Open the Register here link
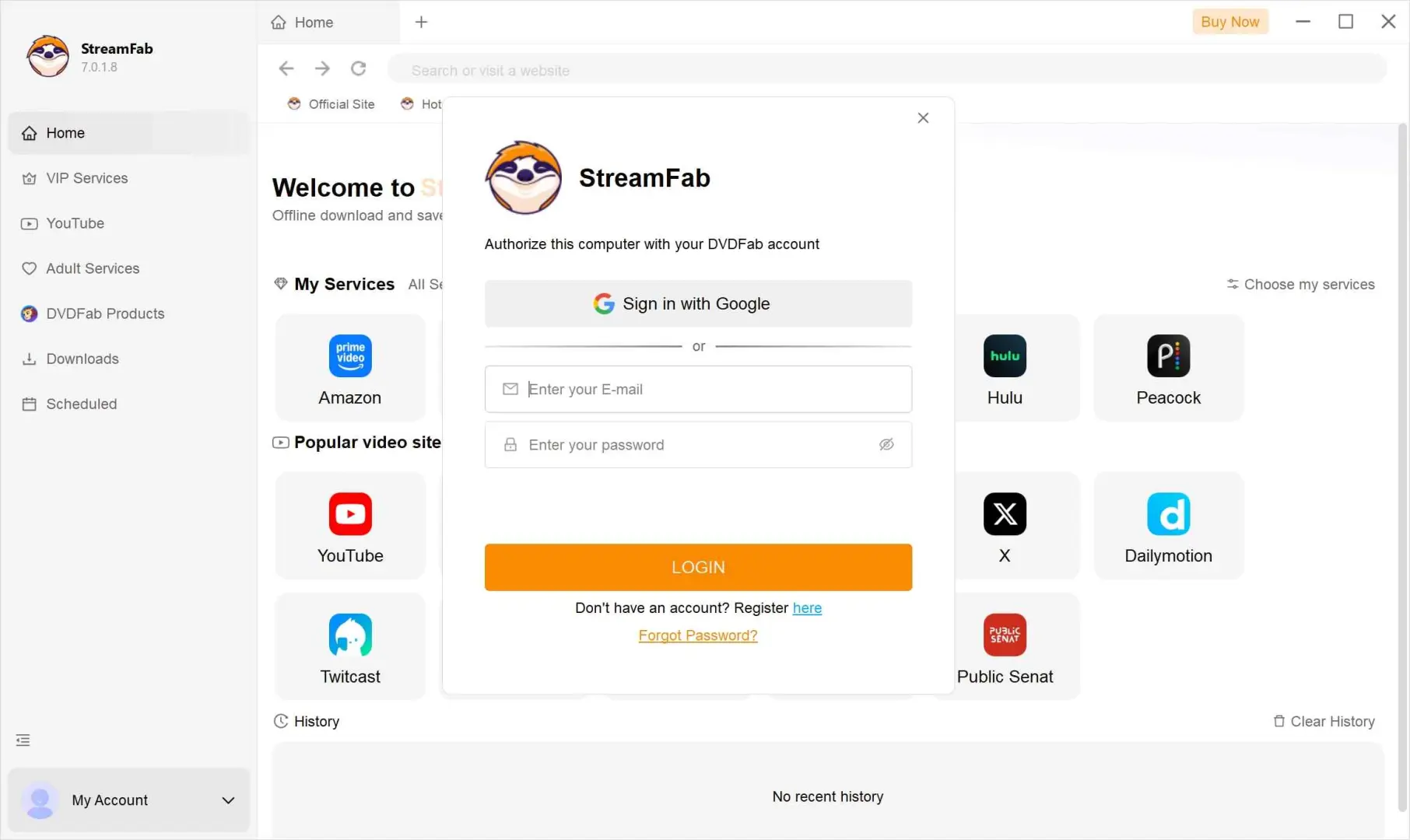1410x840 pixels. pyautogui.click(x=807, y=608)
